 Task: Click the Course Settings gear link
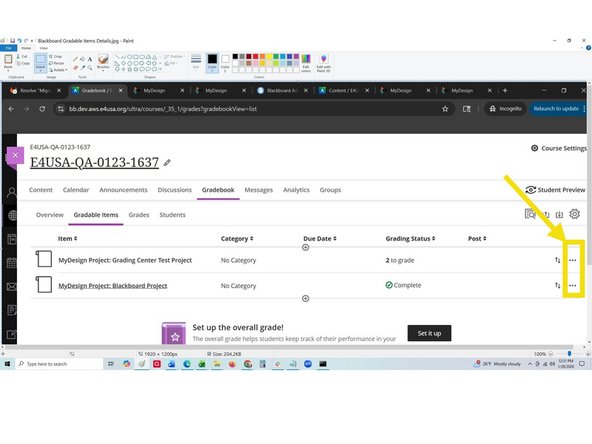(x=558, y=148)
